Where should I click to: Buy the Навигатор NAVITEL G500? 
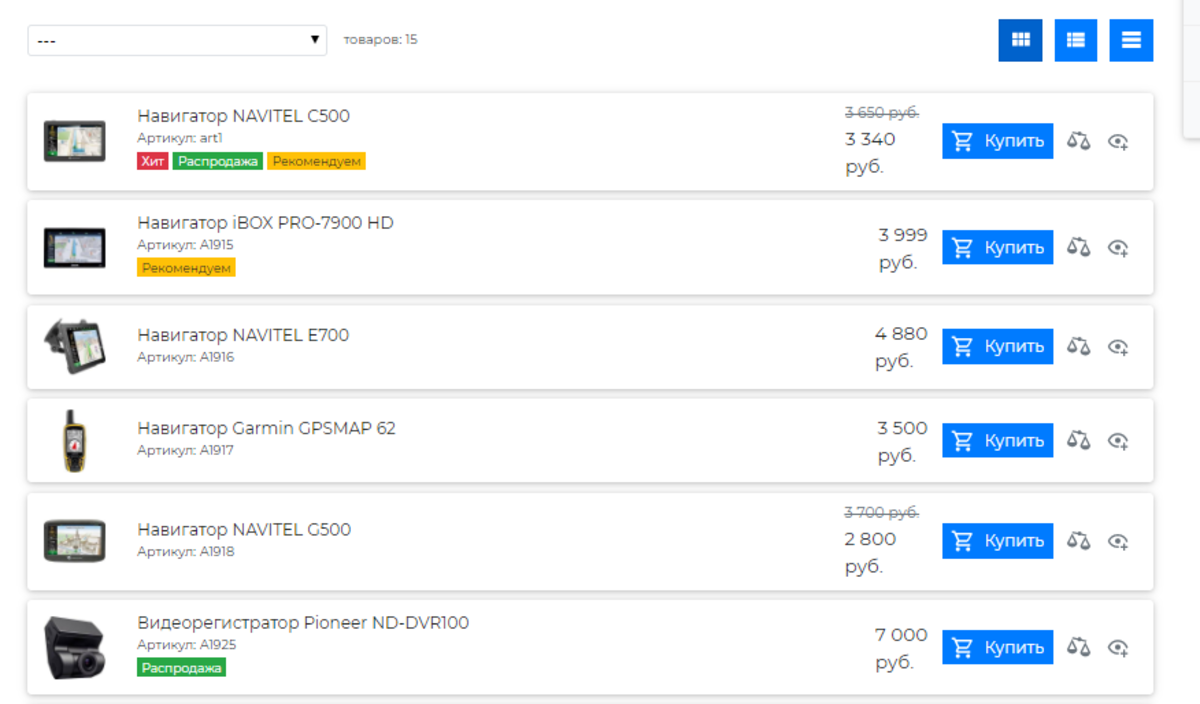click(x=997, y=541)
